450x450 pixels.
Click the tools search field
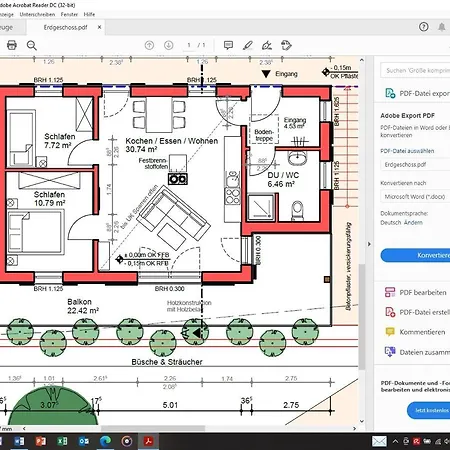415,70
